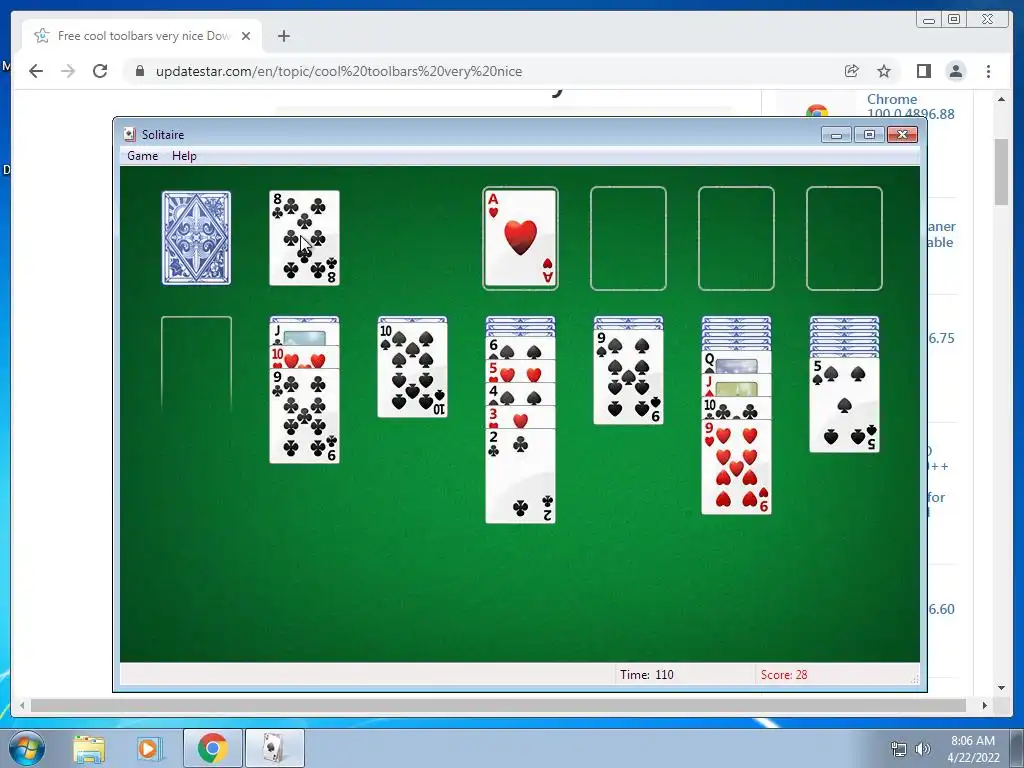Click the 6 of spades in fourth column

(x=520, y=348)
